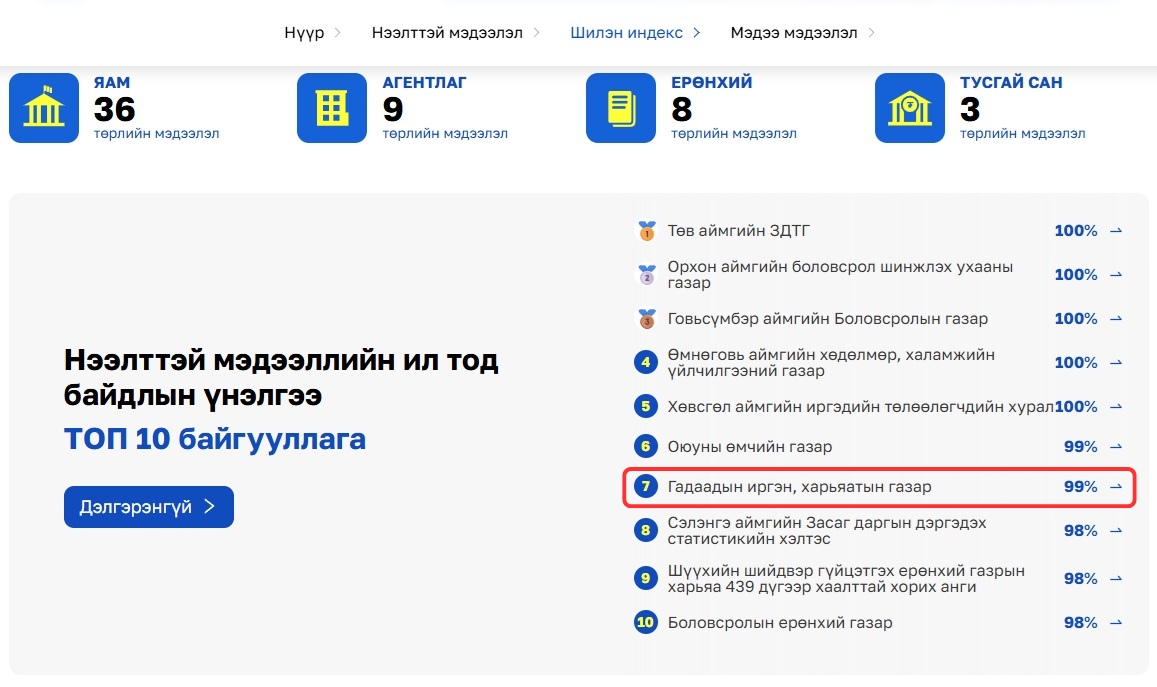The height and width of the screenshot is (687, 1157).
Task: Click the arrow beside Сэлэнгэ аймгийн статистикийн хэлтэс
Action: [x=1116, y=531]
